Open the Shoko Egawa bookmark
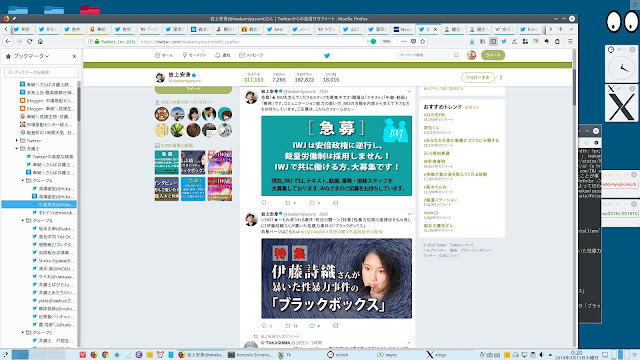 [53, 261]
